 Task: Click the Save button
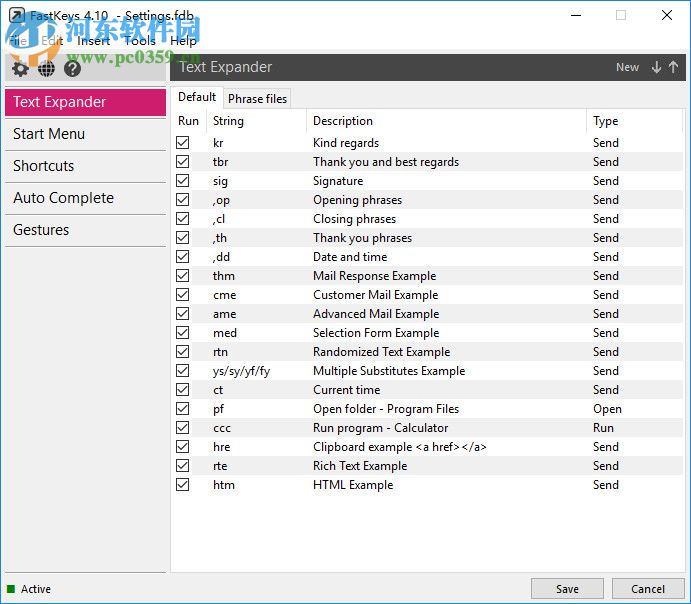pos(567,589)
